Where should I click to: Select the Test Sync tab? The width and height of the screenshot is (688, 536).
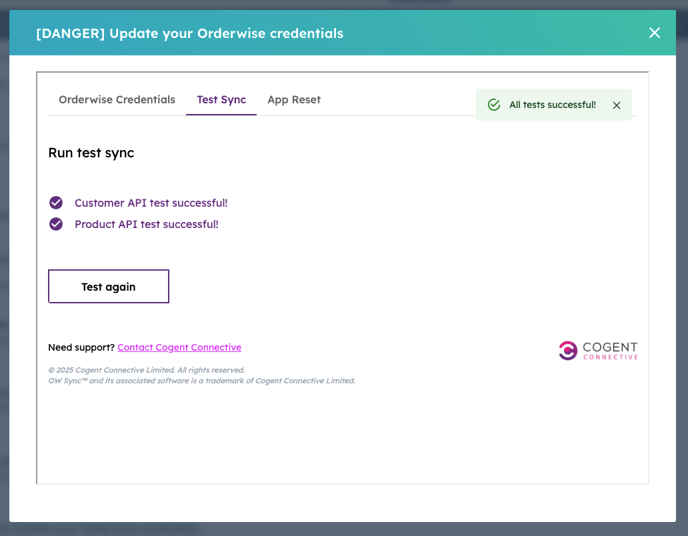(x=221, y=100)
